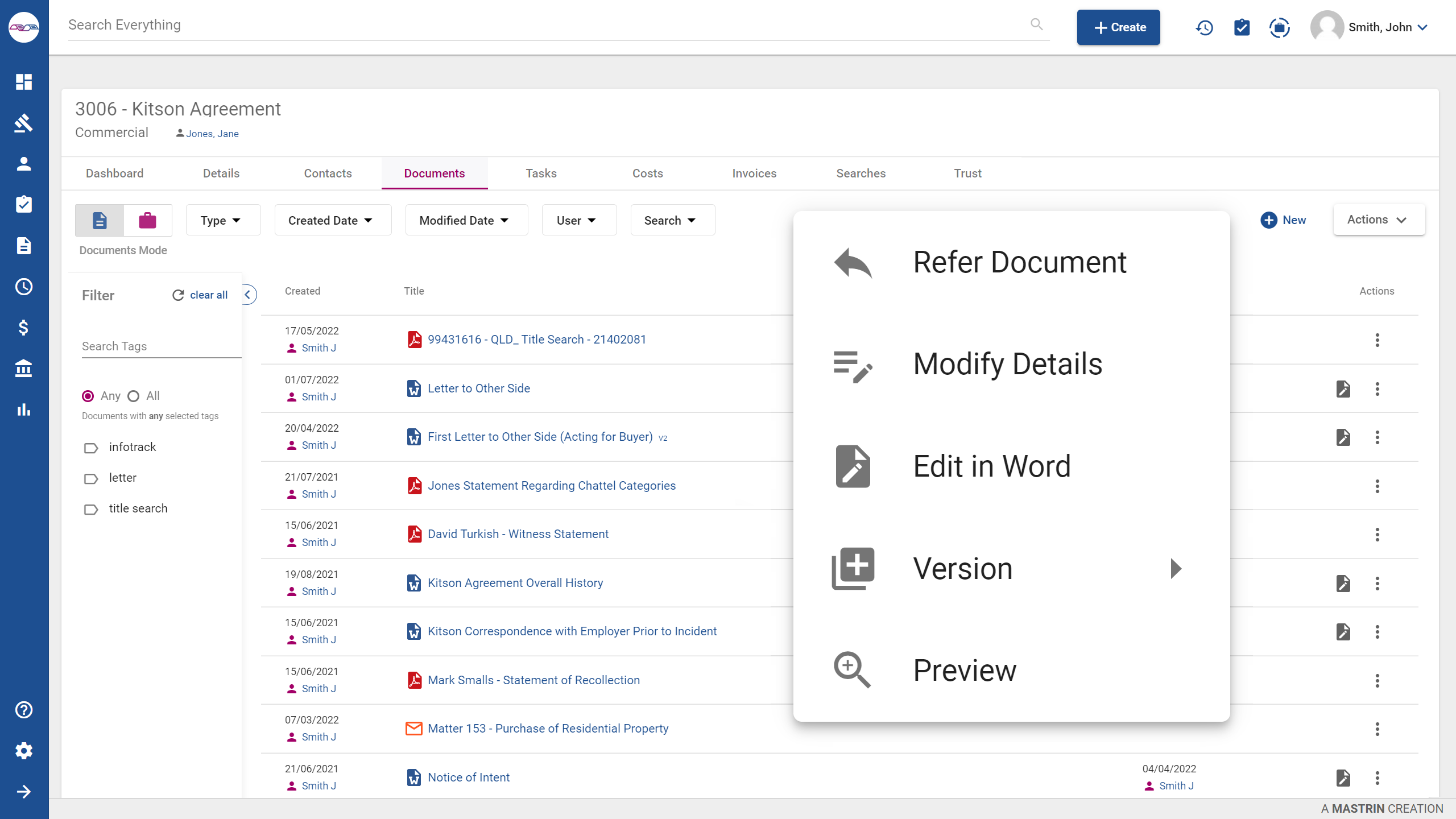Viewport: 1456px width, 819px height.
Task: Click the Edit in Word menu icon
Action: [x=852, y=466]
